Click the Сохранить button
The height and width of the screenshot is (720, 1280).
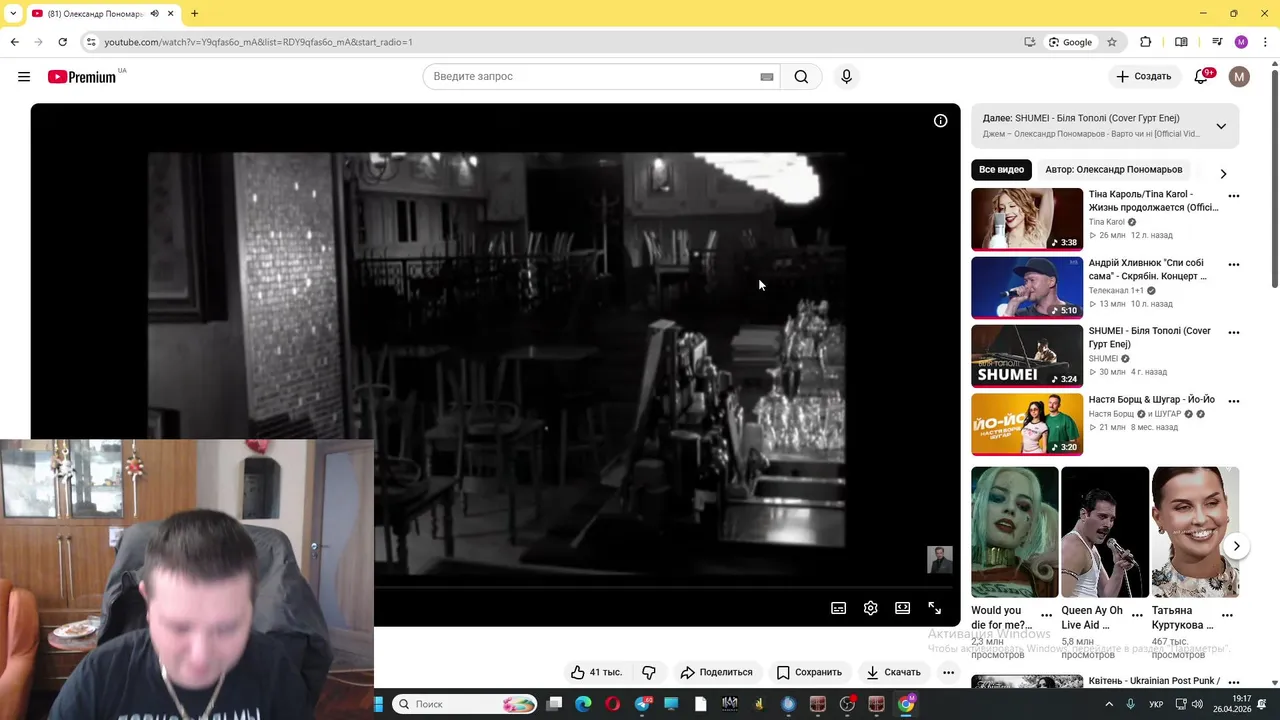(x=809, y=672)
